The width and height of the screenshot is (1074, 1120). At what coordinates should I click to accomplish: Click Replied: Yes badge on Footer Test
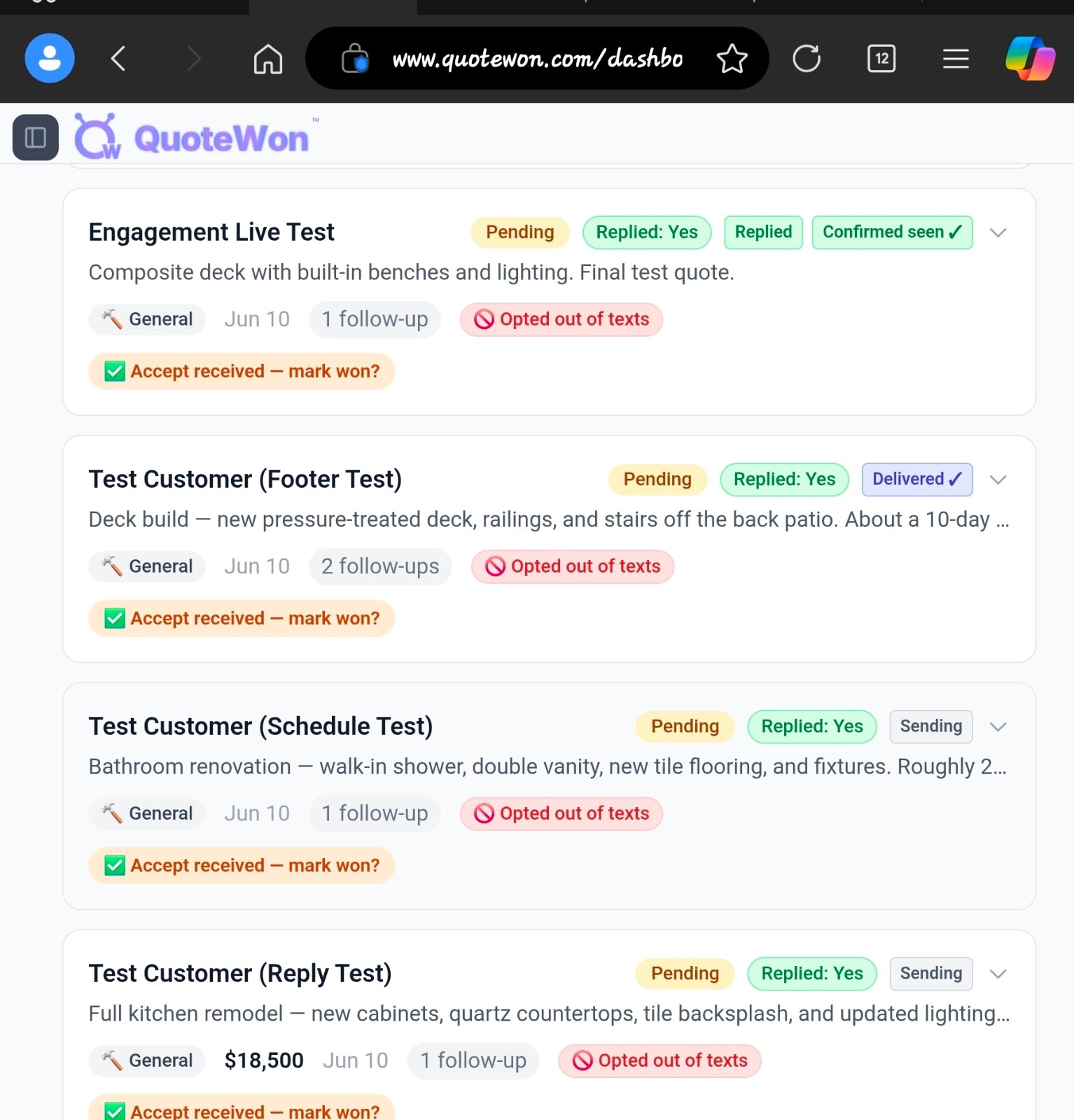(x=784, y=479)
